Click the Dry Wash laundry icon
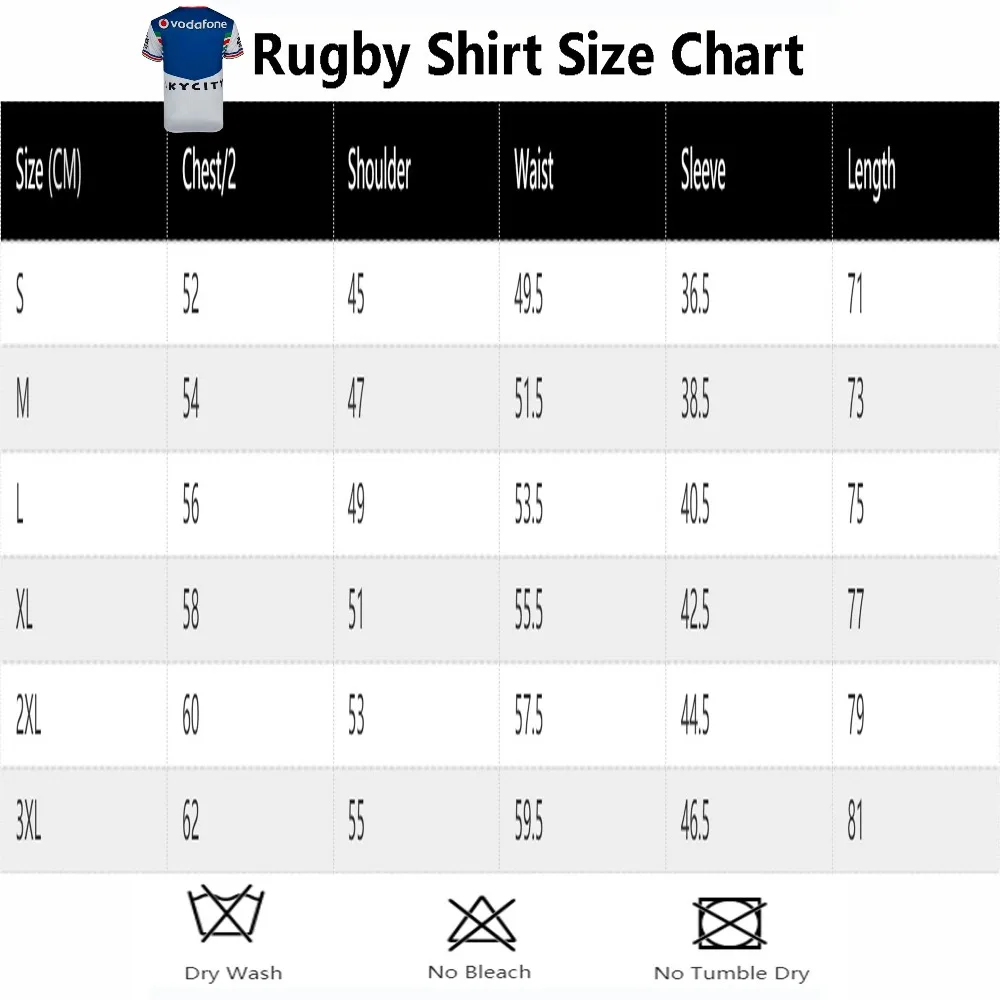 [233, 918]
